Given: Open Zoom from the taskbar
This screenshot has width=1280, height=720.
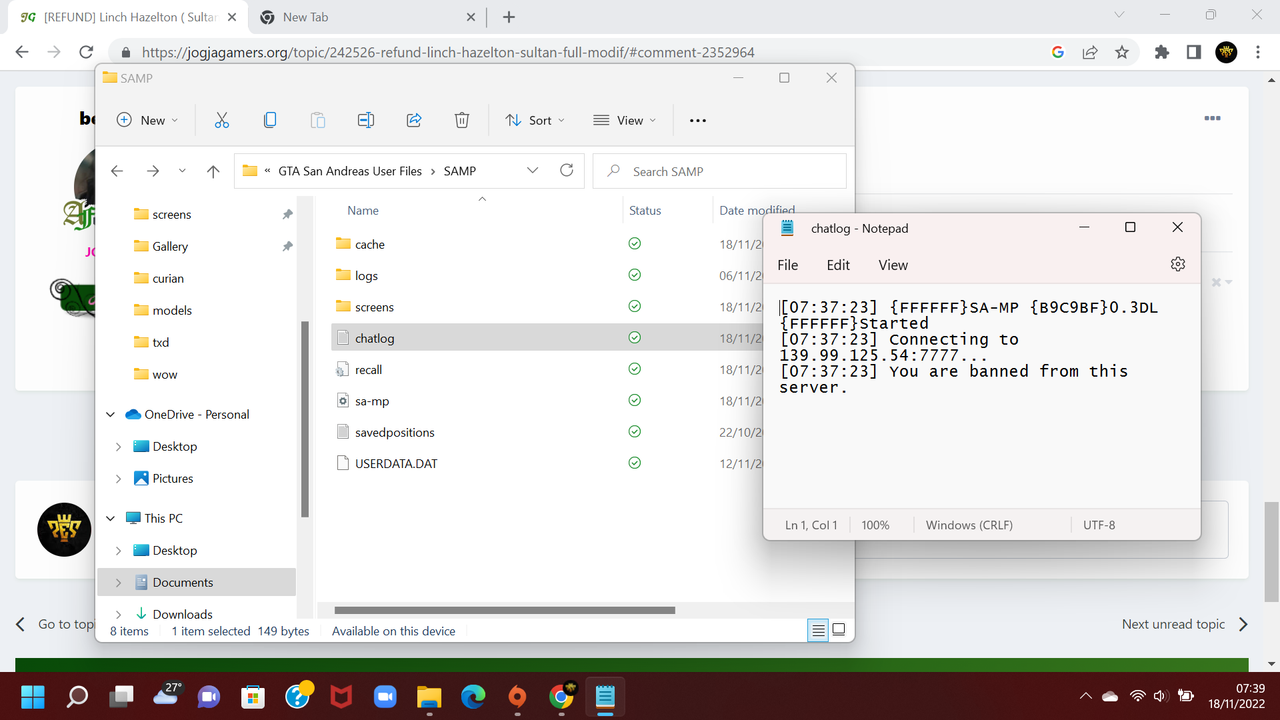Looking at the screenshot, I should (385, 696).
